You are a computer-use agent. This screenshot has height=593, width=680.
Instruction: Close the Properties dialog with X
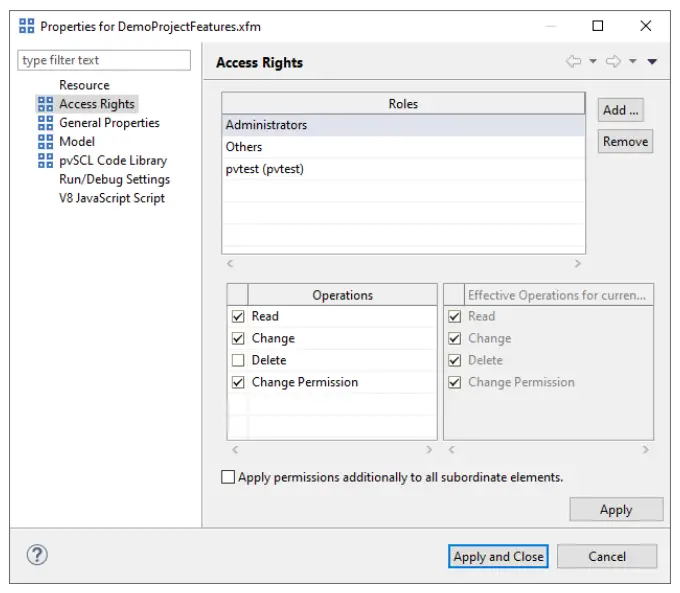[x=646, y=26]
